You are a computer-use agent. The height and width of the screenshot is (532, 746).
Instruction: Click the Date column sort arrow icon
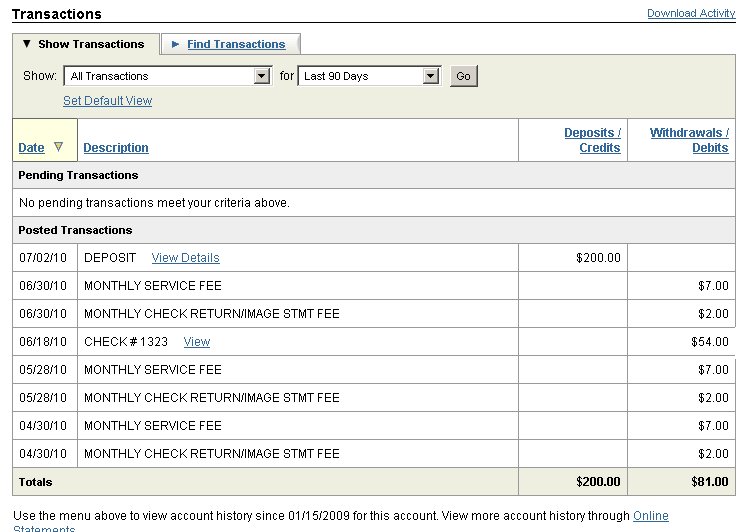pyautogui.click(x=58, y=147)
